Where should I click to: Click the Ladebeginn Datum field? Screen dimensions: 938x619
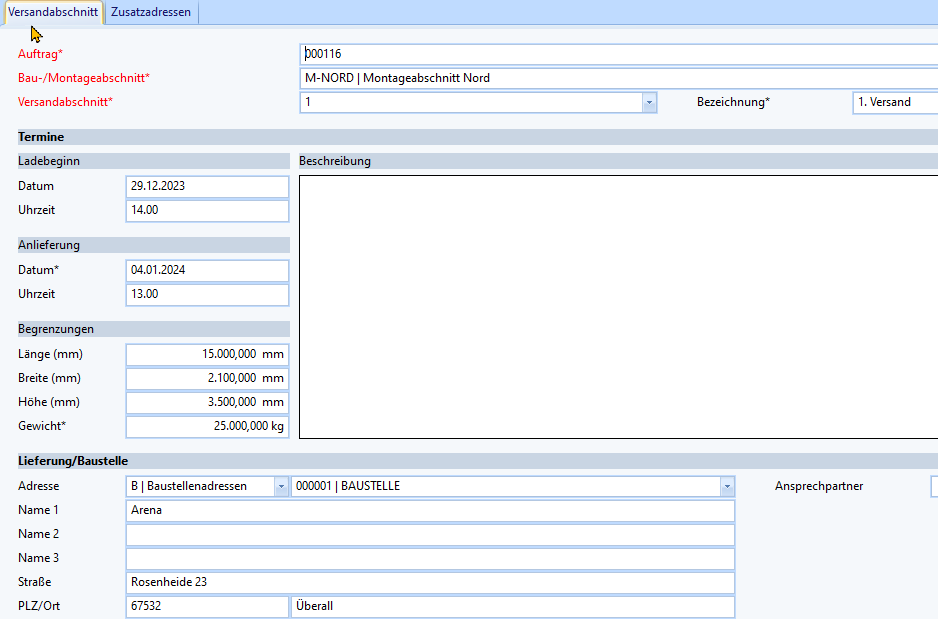point(207,187)
